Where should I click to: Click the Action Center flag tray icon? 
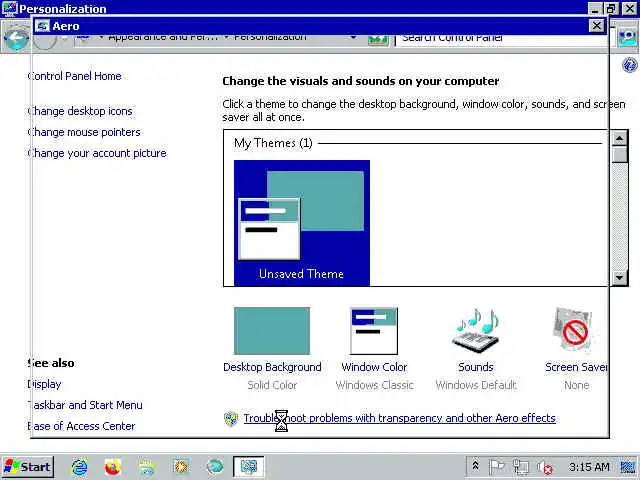click(497, 467)
